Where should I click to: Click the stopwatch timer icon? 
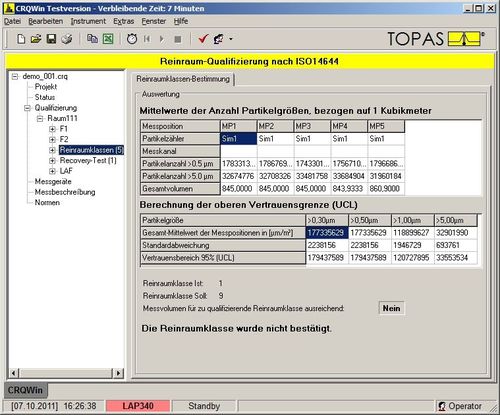132,39
